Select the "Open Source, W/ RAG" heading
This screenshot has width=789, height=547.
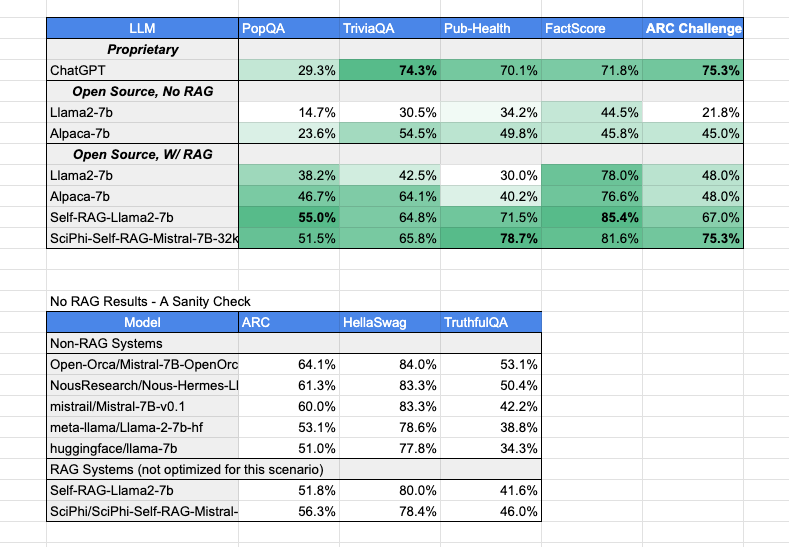[143, 154]
